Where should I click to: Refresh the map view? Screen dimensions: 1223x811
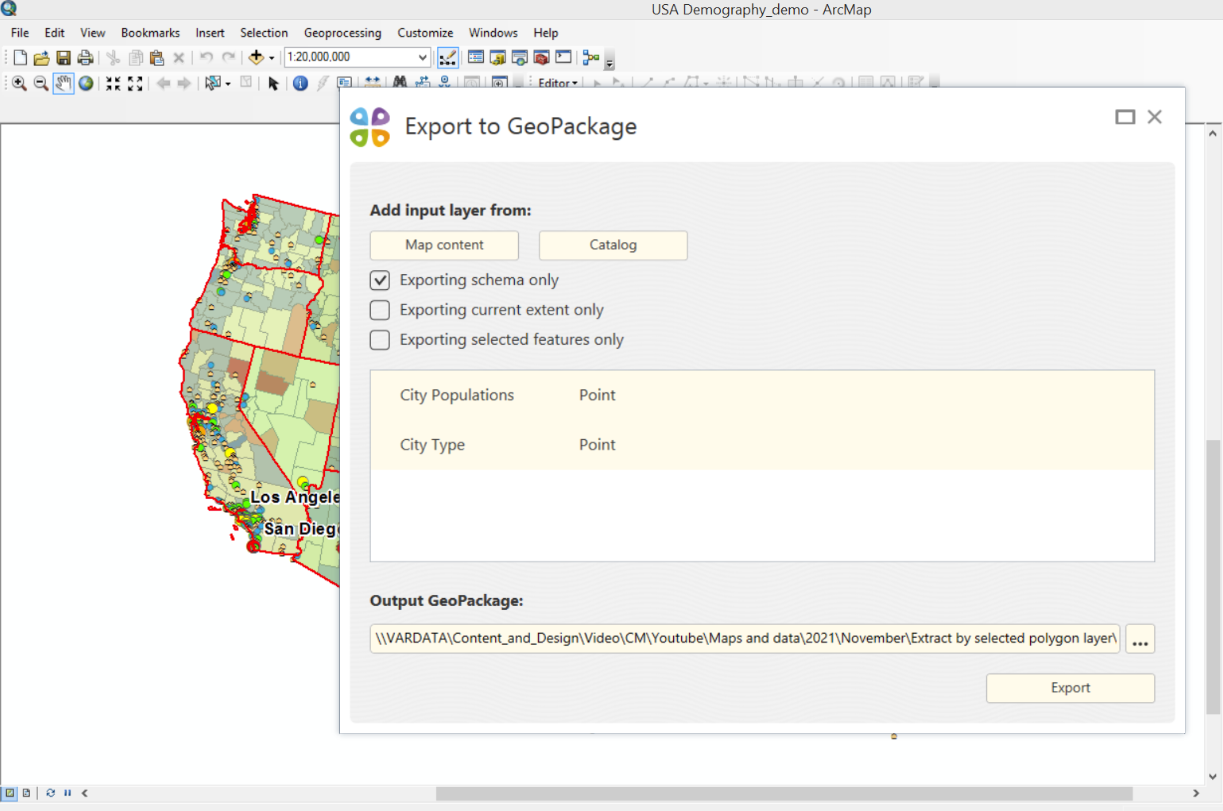[x=50, y=793]
